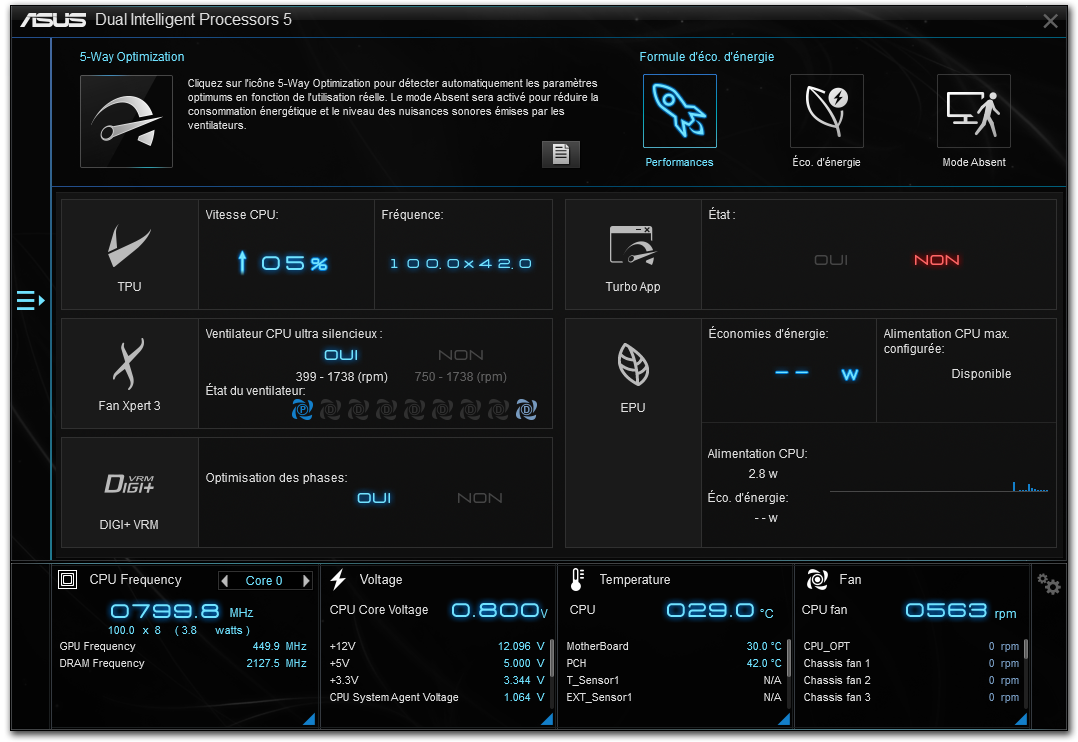This screenshot has width=1078, height=742.
Task: Open the TPU panel
Action: click(130, 254)
